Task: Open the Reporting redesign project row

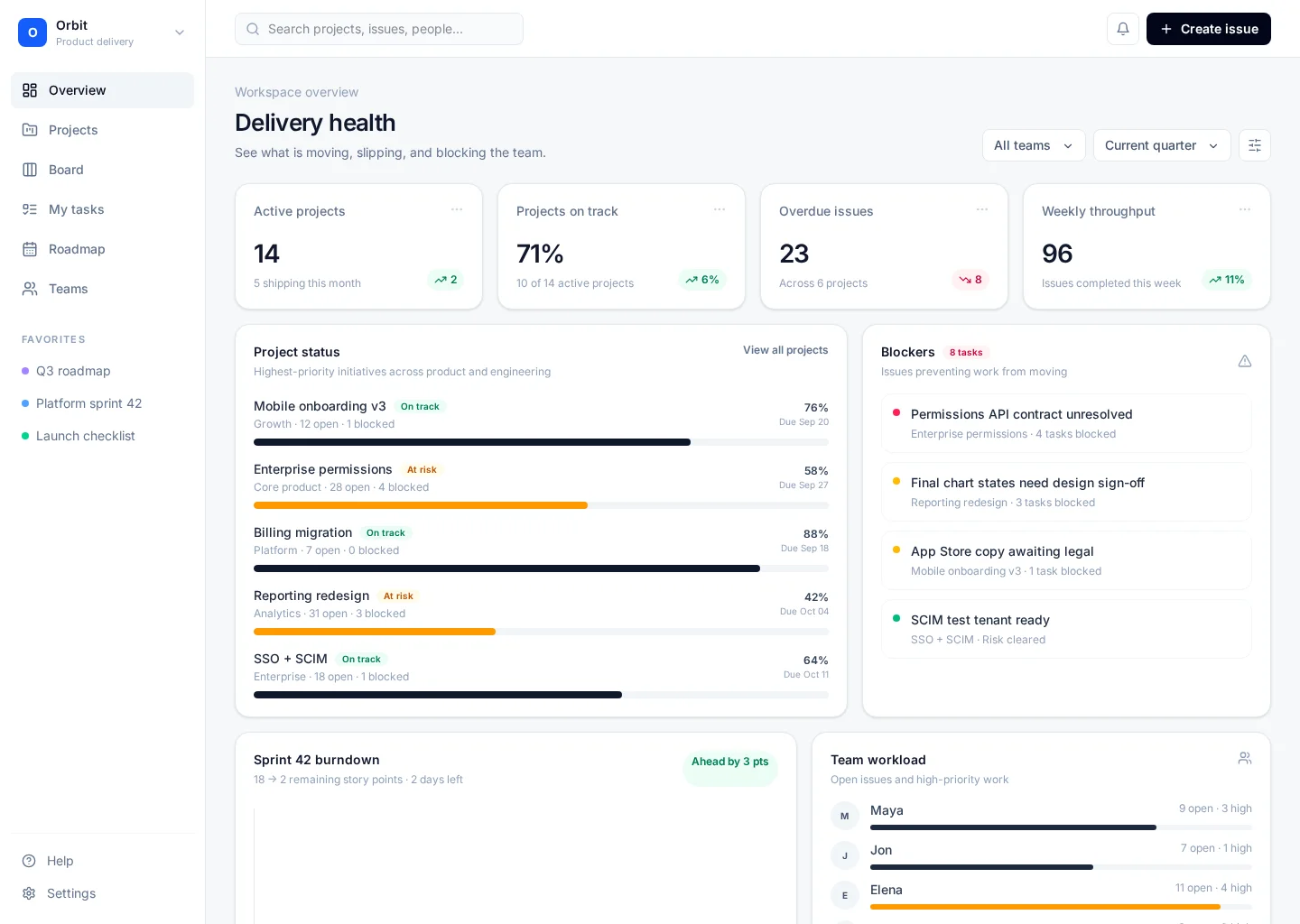Action: click(x=541, y=611)
